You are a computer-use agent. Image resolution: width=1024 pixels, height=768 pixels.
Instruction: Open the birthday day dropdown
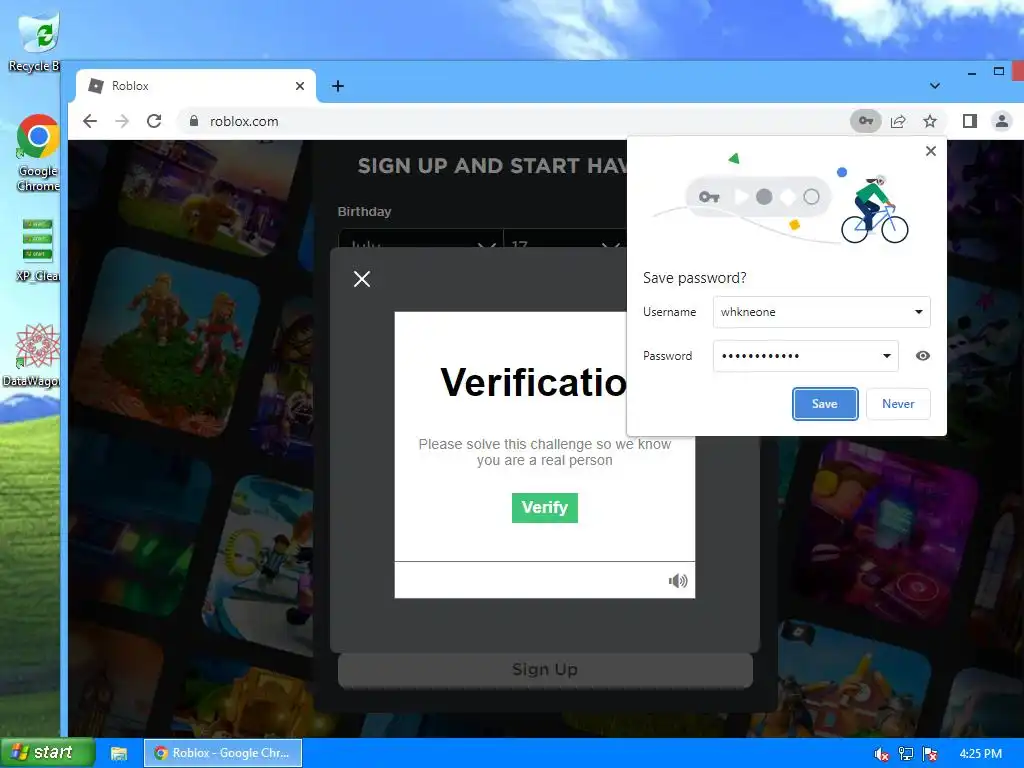566,239
